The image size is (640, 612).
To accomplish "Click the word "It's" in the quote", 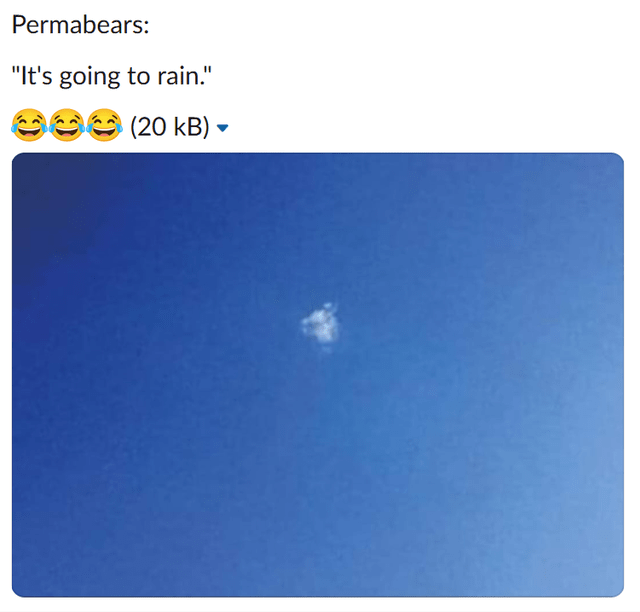I will click(x=36, y=76).
